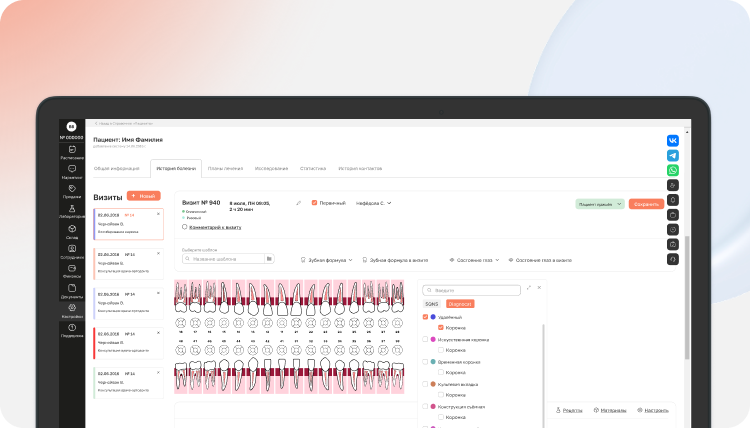Viewport: 750px width, 428px height.
Task: Expand the diagnosis panel with arrows icon
Action: pyautogui.click(x=529, y=288)
